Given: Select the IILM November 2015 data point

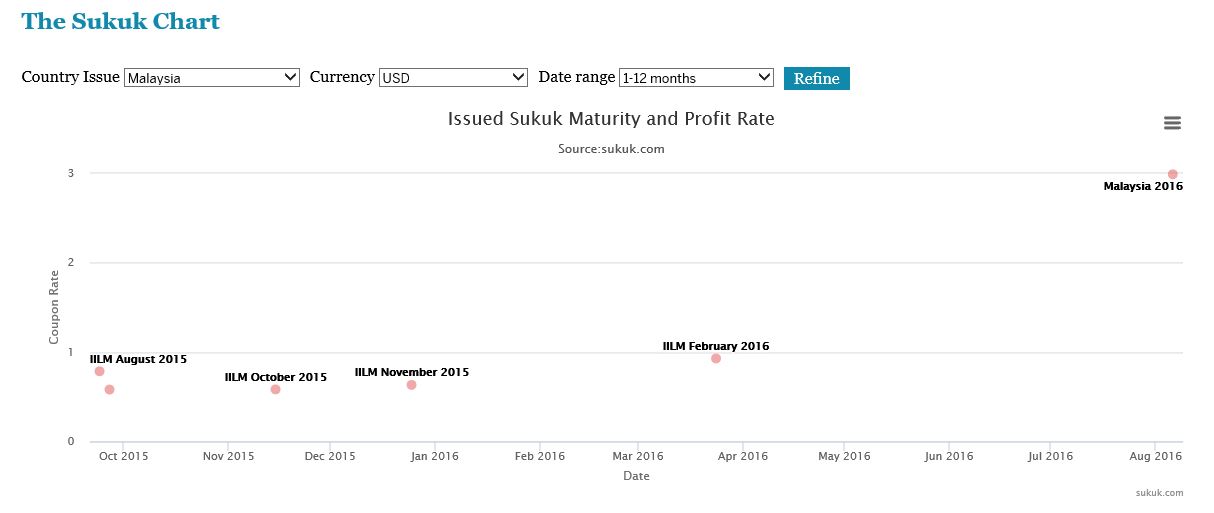Looking at the screenshot, I should [411, 385].
